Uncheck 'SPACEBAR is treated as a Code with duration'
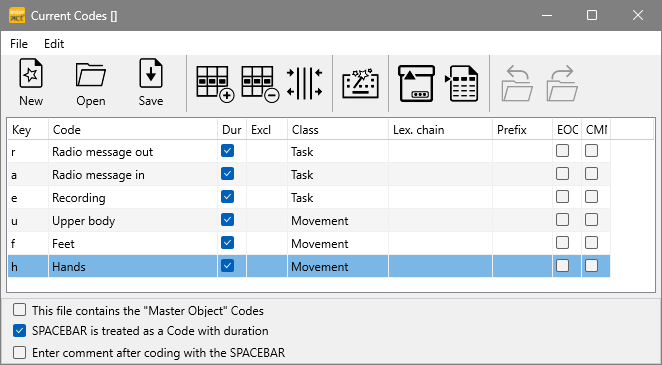Screen dimensions: 662x365 [x=19, y=331]
